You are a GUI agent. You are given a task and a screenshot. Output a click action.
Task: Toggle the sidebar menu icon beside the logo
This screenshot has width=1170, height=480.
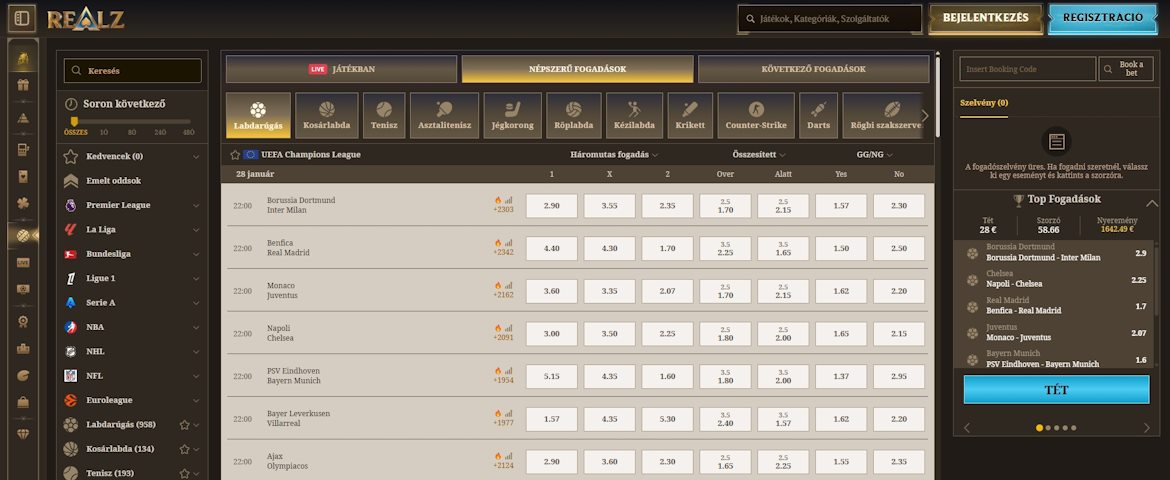(22, 18)
